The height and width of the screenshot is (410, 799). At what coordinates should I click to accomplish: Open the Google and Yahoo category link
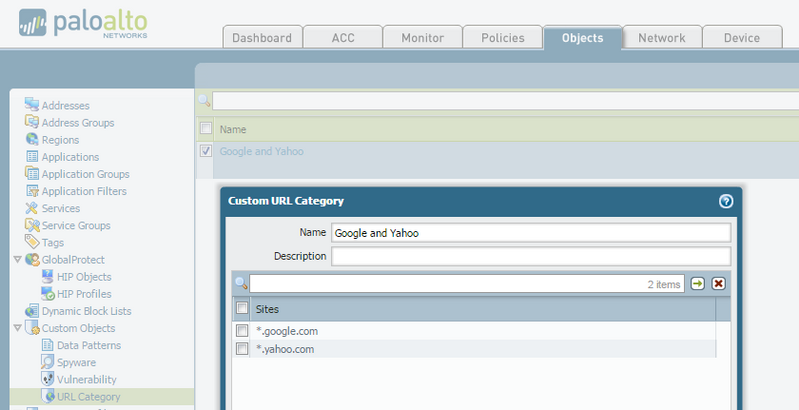click(x=261, y=152)
